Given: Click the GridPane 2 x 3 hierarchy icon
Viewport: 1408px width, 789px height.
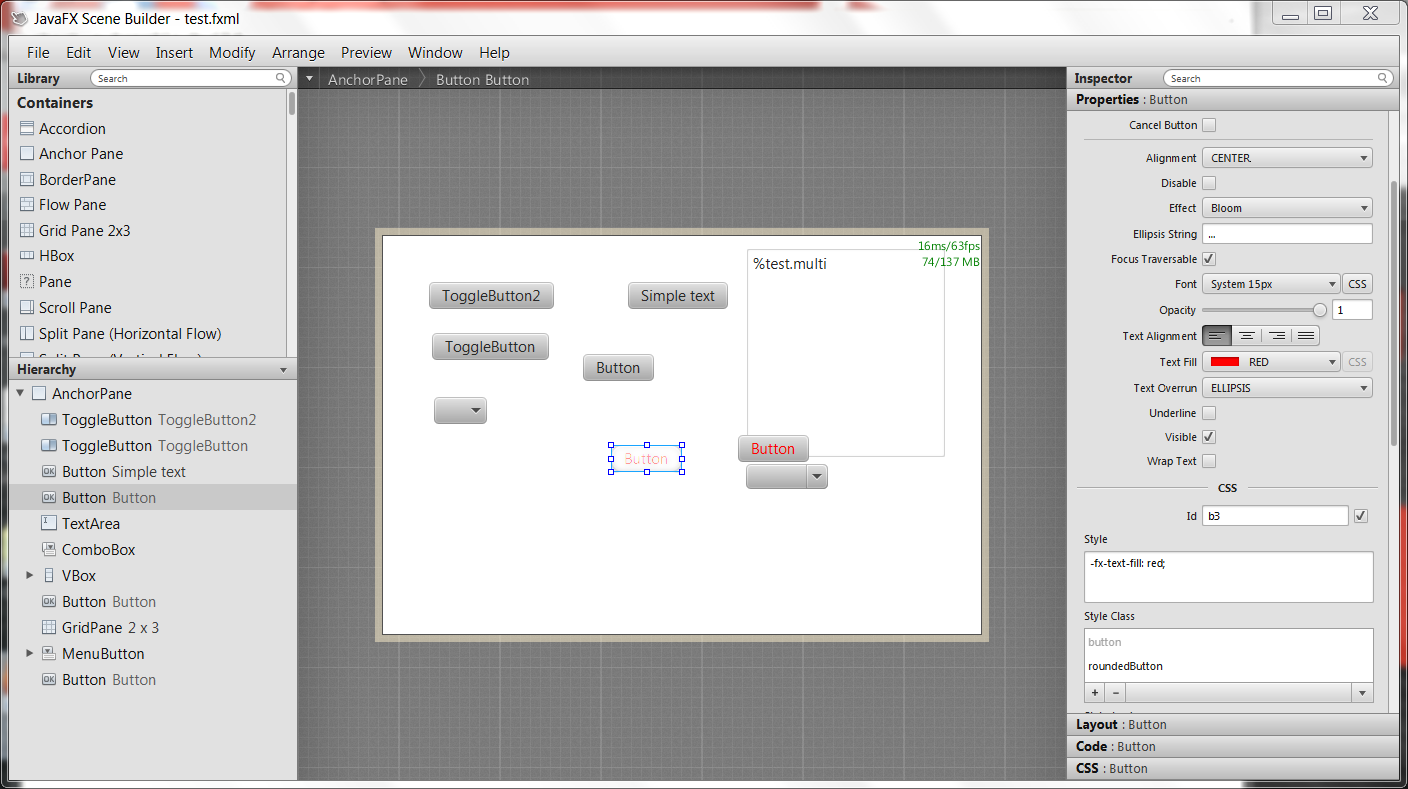Looking at the screenshot, I should [49, 627].
